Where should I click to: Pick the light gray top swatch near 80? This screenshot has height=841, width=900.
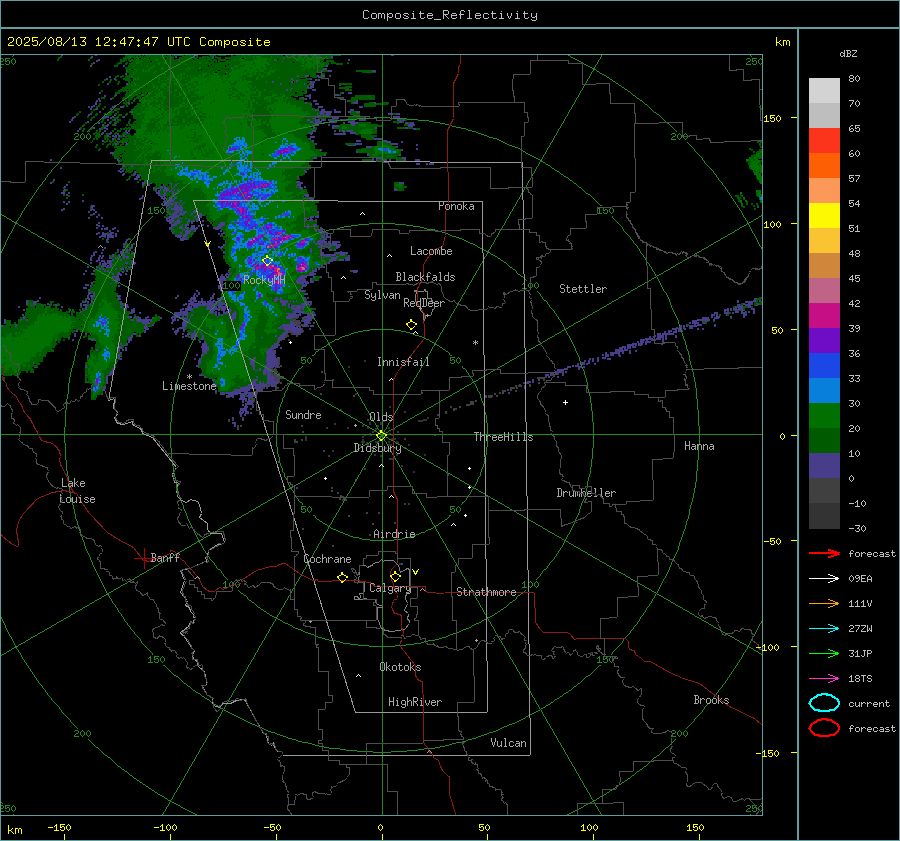pyautogui.click(x=824, y=91)
